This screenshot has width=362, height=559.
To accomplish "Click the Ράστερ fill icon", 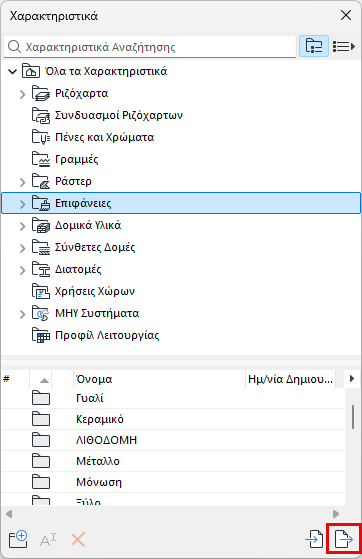I will coord(40,181).
